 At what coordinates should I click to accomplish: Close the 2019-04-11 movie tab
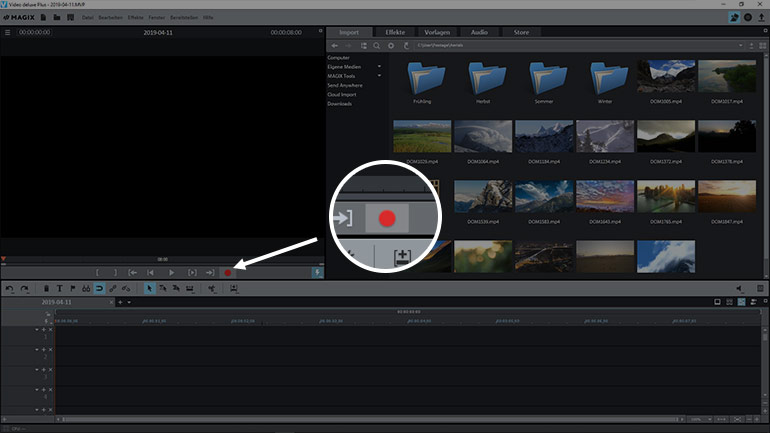(x=111, y=302)
